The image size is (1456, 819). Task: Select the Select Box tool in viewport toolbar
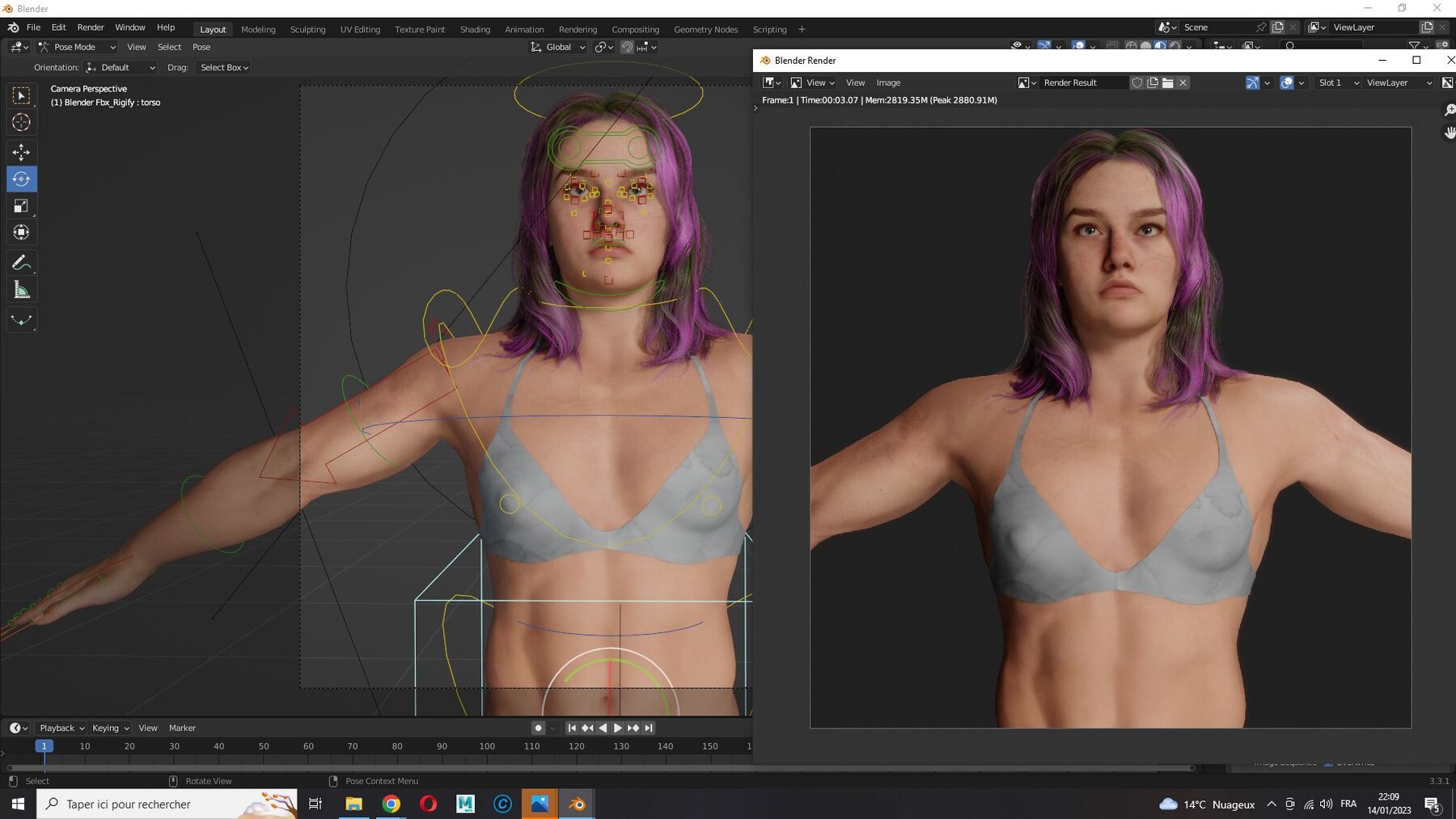22,95
